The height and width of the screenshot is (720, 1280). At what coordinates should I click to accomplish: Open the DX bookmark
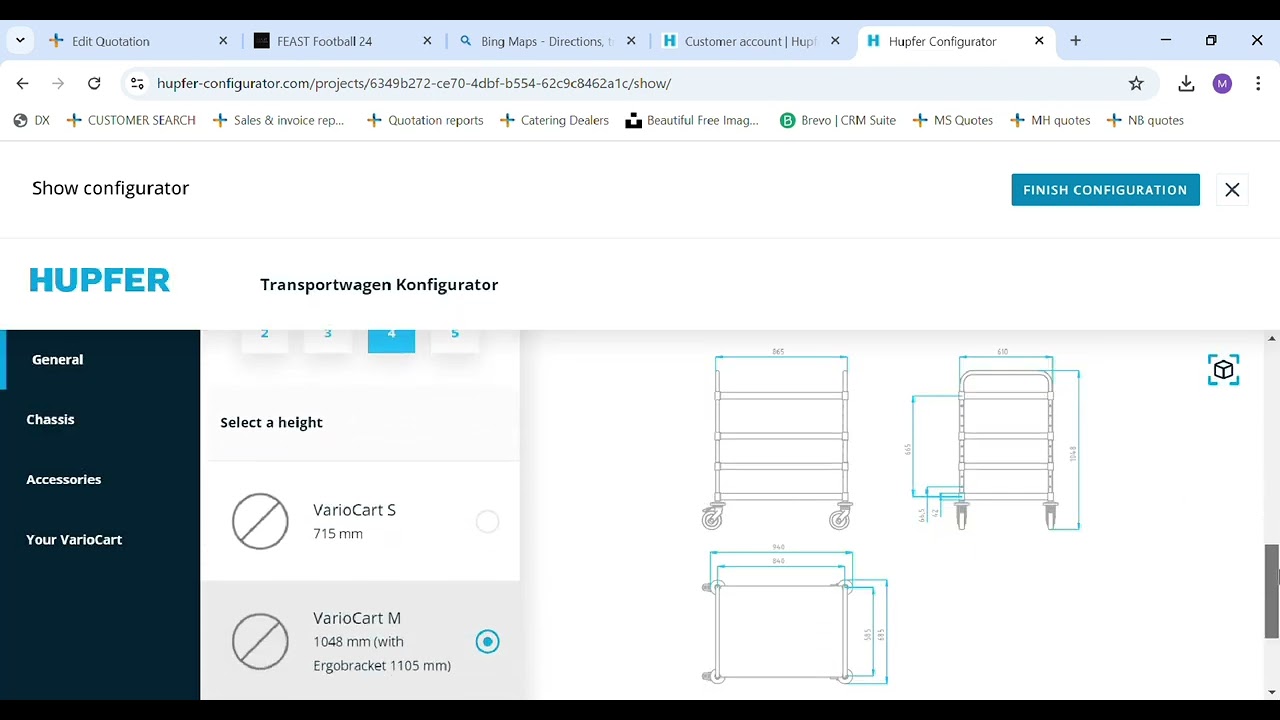pos(31,120)
